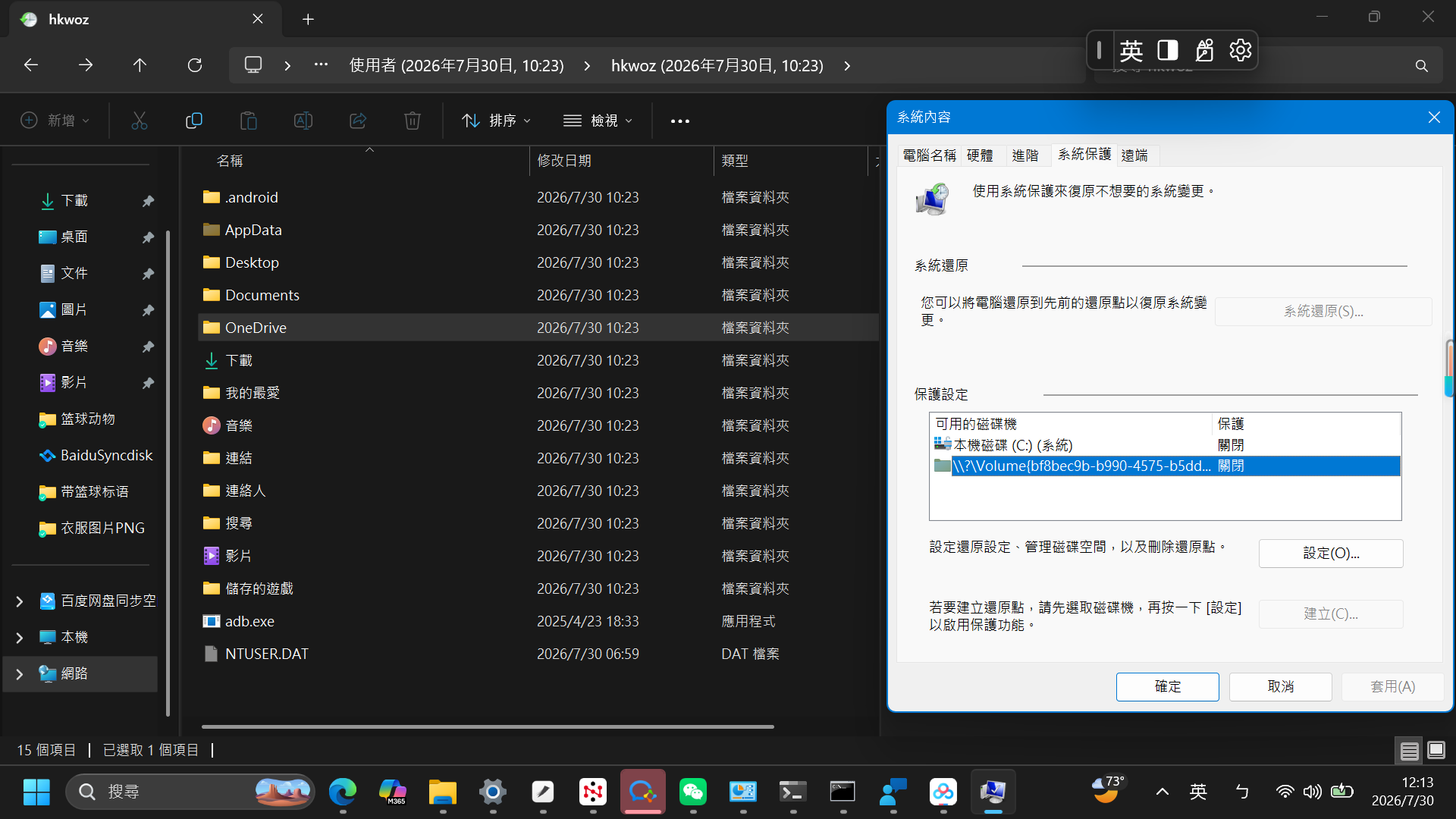Click the 設定(O)... button
Viewport: 1456px width, 819px height.
pos(1331,554)
